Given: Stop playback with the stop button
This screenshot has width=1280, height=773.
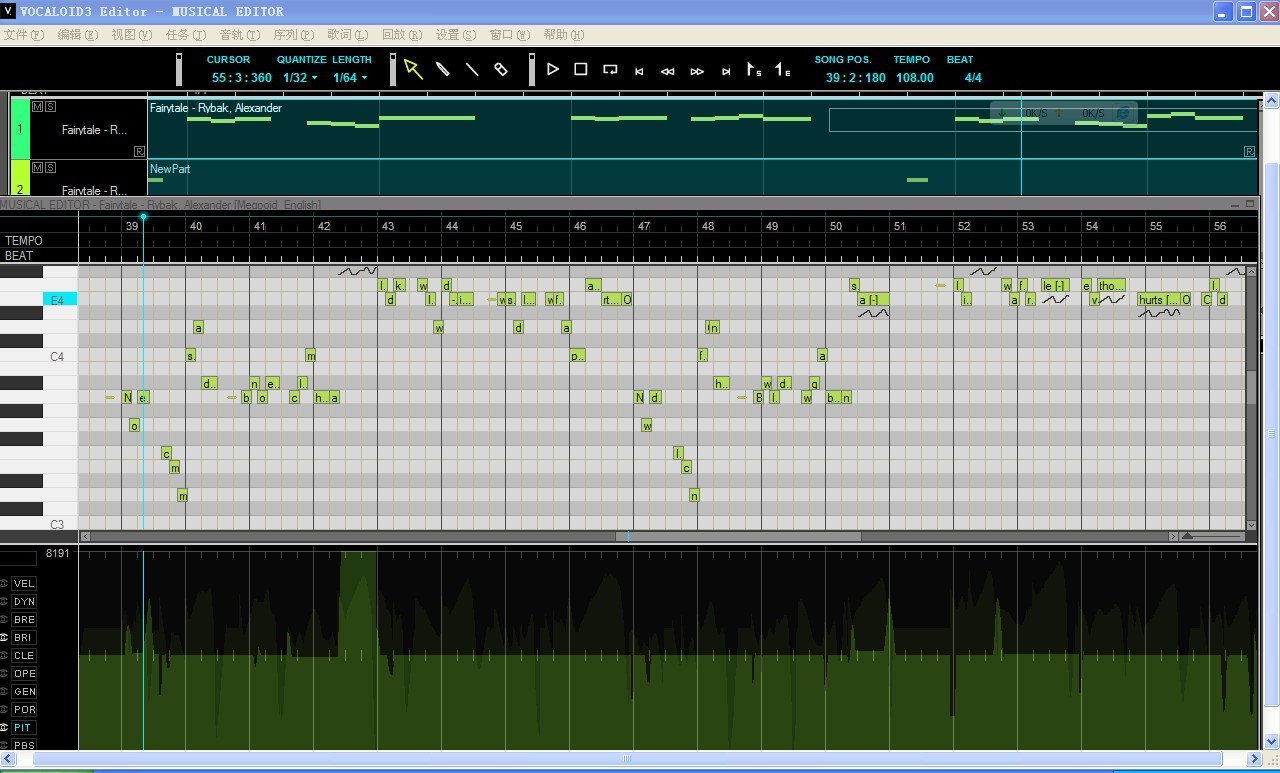Looking at the screenshot, I should point(581,70).
